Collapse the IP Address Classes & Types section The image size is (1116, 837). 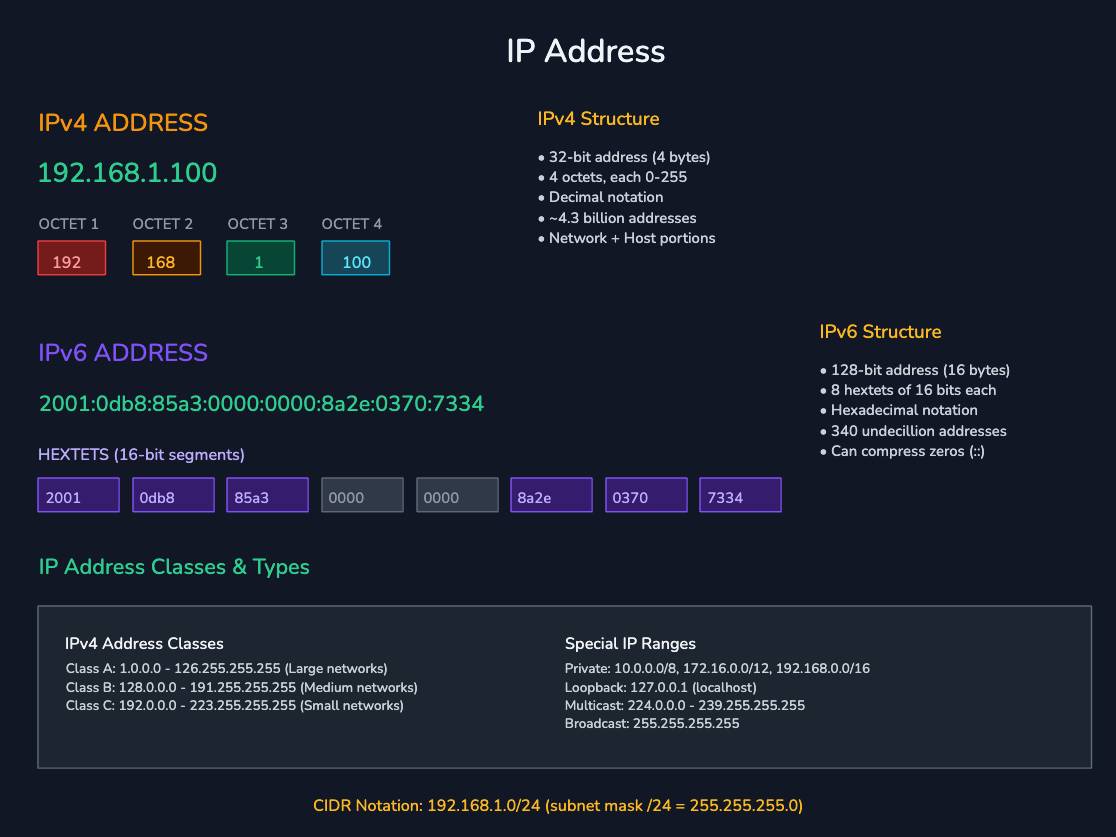(173, 566)
